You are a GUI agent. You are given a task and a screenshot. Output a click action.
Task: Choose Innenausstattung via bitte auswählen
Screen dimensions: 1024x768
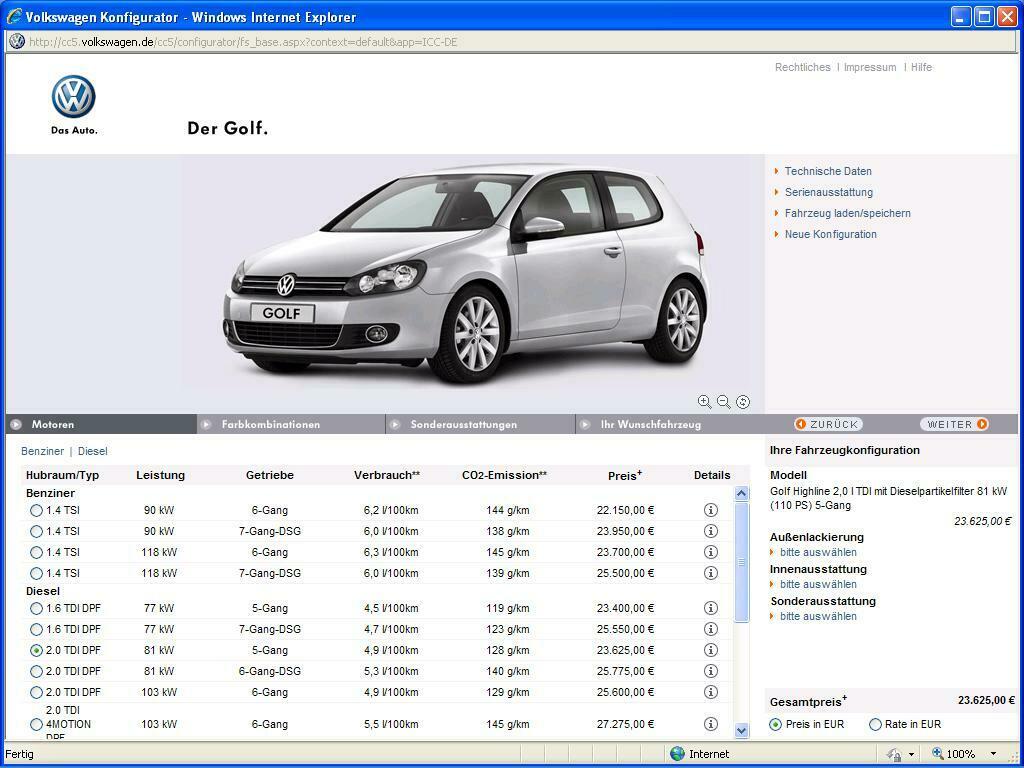[x=818, y=584]
